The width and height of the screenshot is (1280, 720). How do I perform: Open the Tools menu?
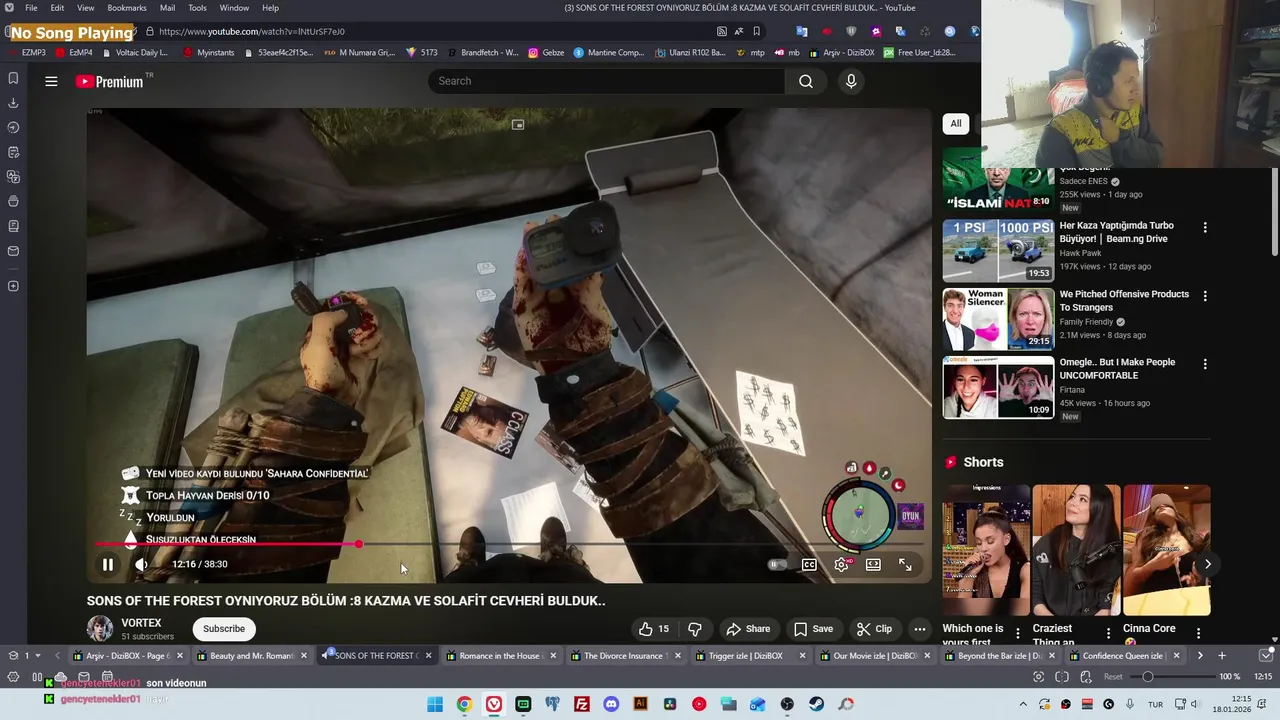coord(197,8)
